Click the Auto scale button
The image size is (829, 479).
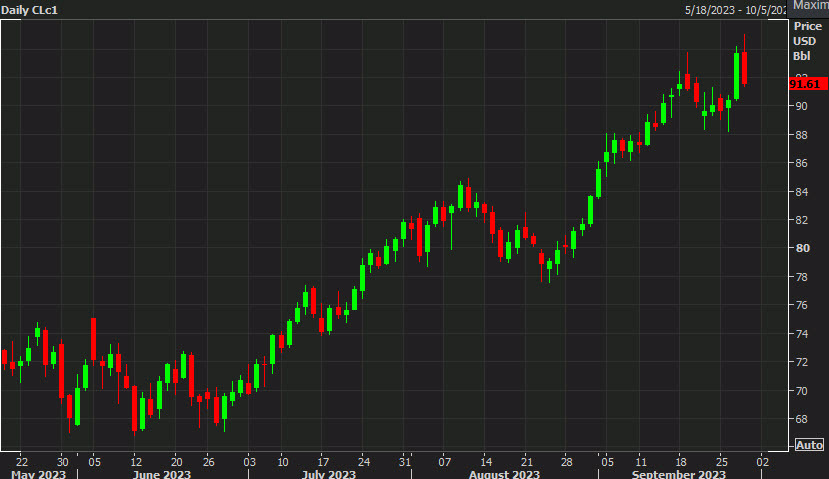coord(809,445)
